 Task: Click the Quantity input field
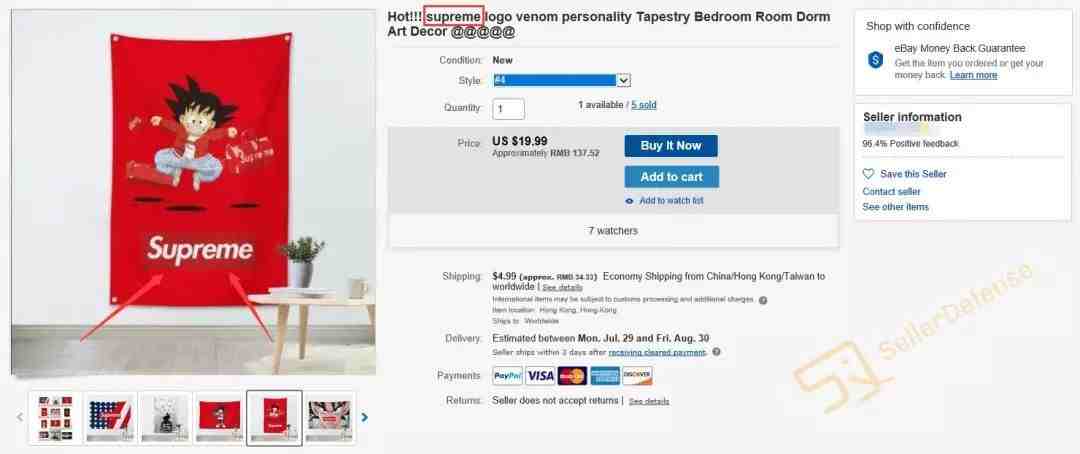(508, 109)
